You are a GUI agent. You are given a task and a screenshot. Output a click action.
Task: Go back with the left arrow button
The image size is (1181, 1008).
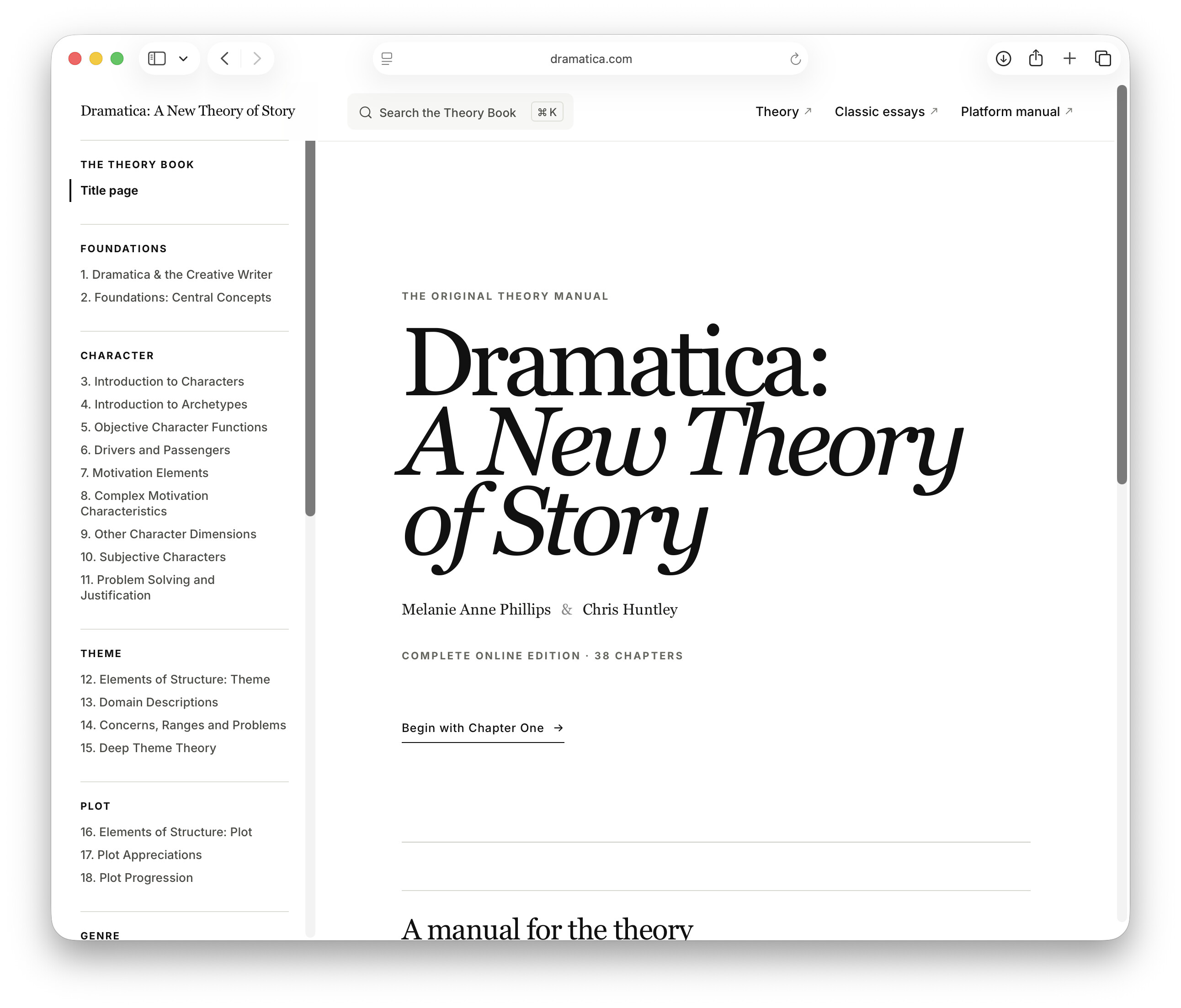tap(224, 58)
